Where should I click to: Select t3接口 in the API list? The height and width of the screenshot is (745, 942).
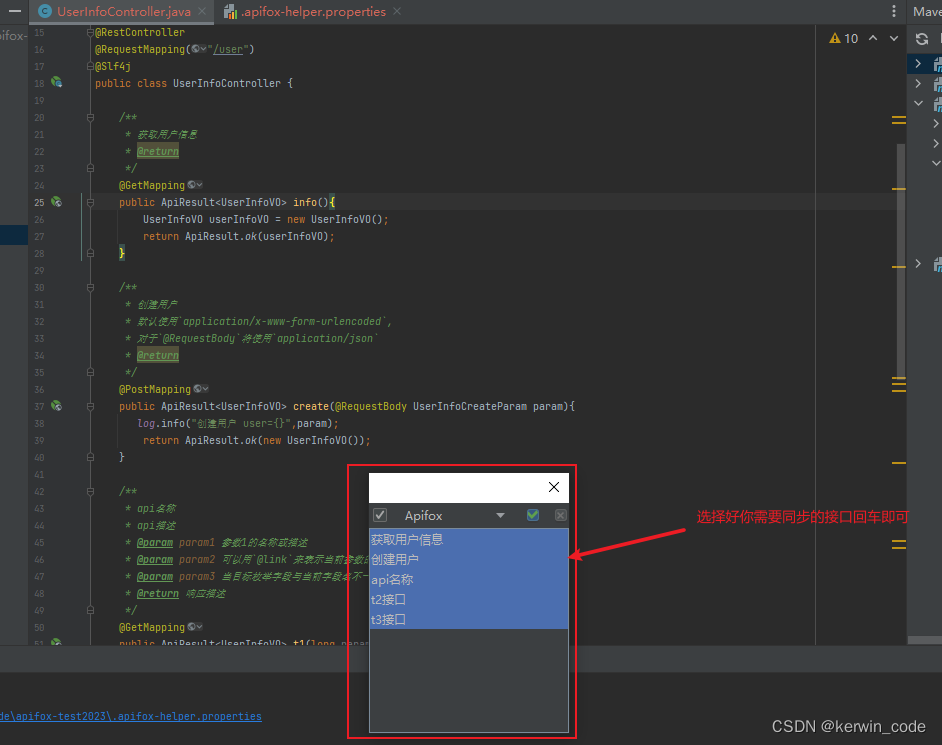point(469,619)
